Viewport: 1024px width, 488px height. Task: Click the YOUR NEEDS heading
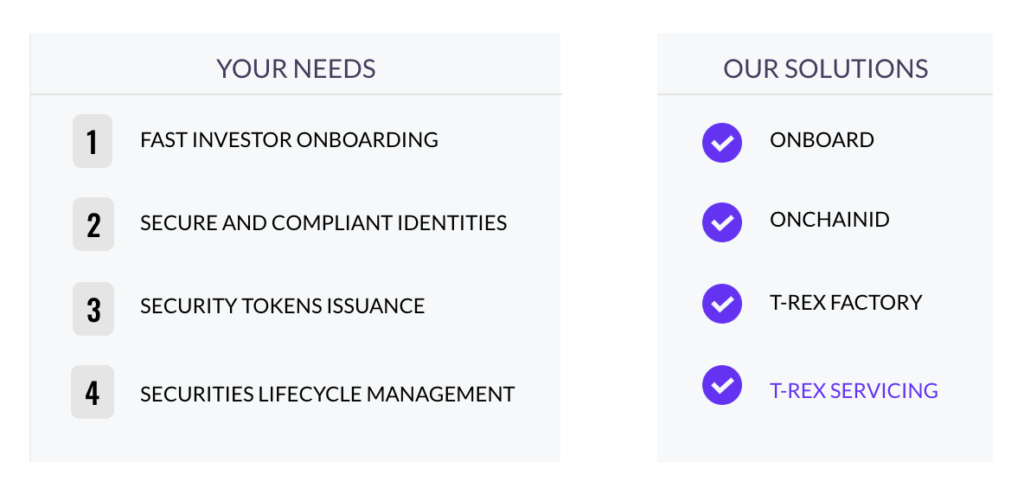(x=296, y=69)
